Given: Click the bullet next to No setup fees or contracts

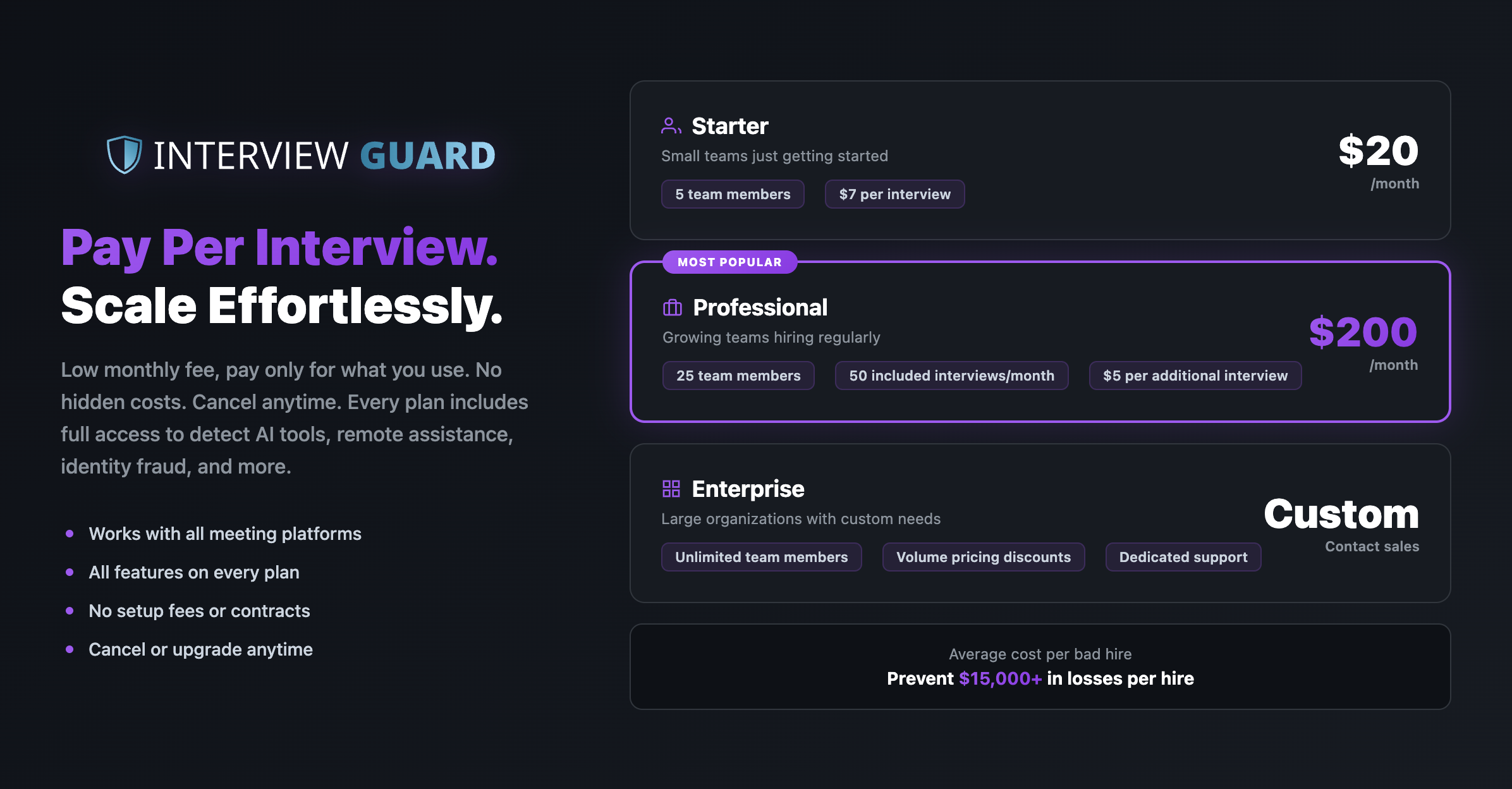Looking at the screenshot, I should point(71,610).
